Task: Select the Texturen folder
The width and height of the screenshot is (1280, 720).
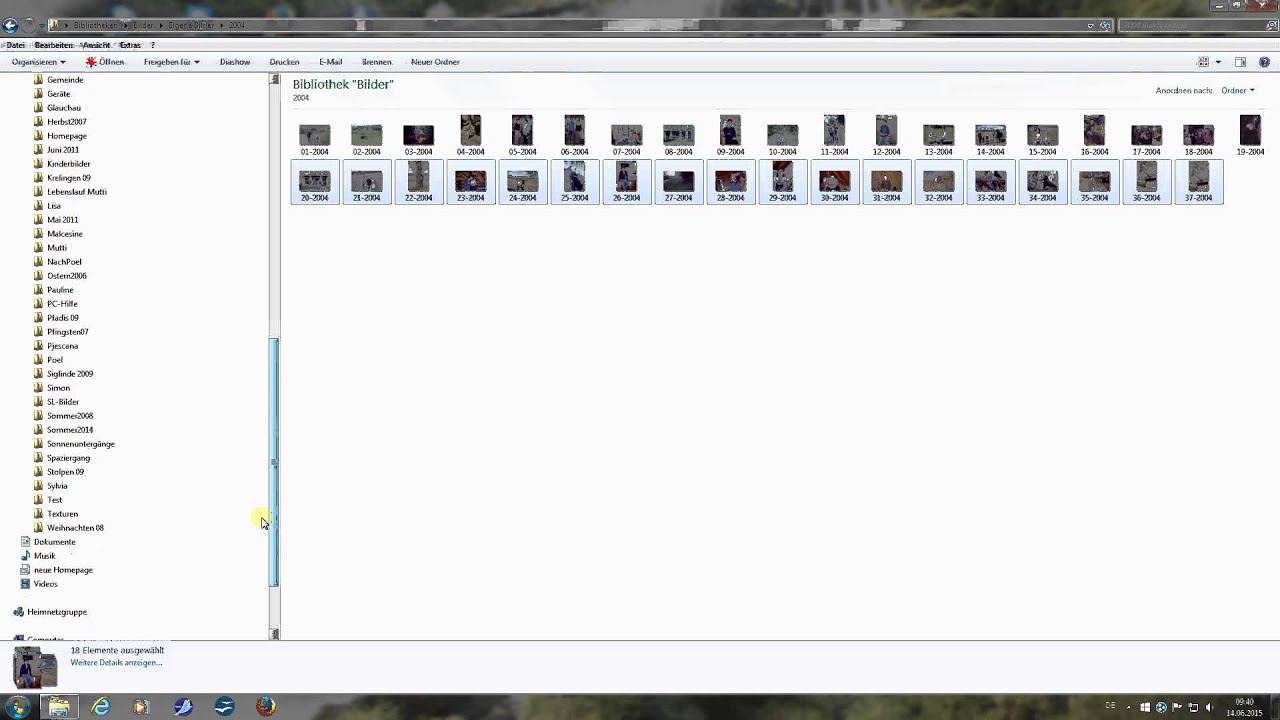Action: click(62, 514)
